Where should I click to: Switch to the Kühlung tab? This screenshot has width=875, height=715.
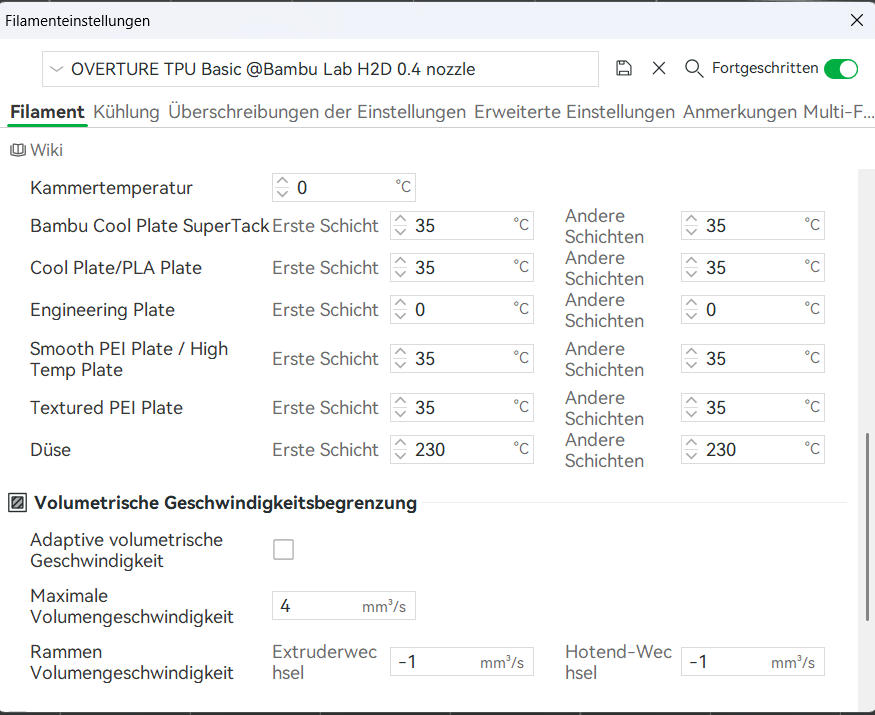pos(126,112)
